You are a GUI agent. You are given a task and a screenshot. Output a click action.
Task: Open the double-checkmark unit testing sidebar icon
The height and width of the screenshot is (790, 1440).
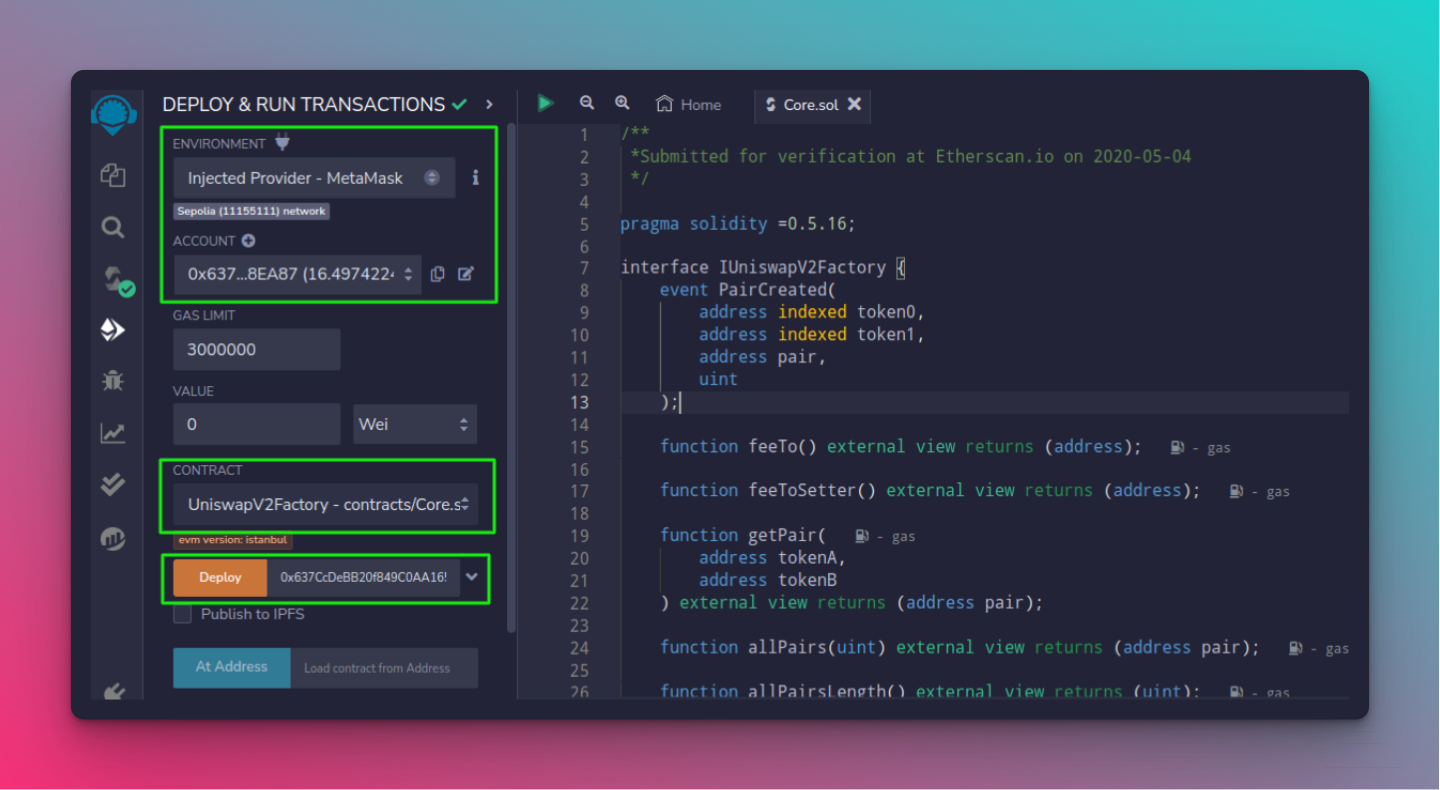click(113, 485)
